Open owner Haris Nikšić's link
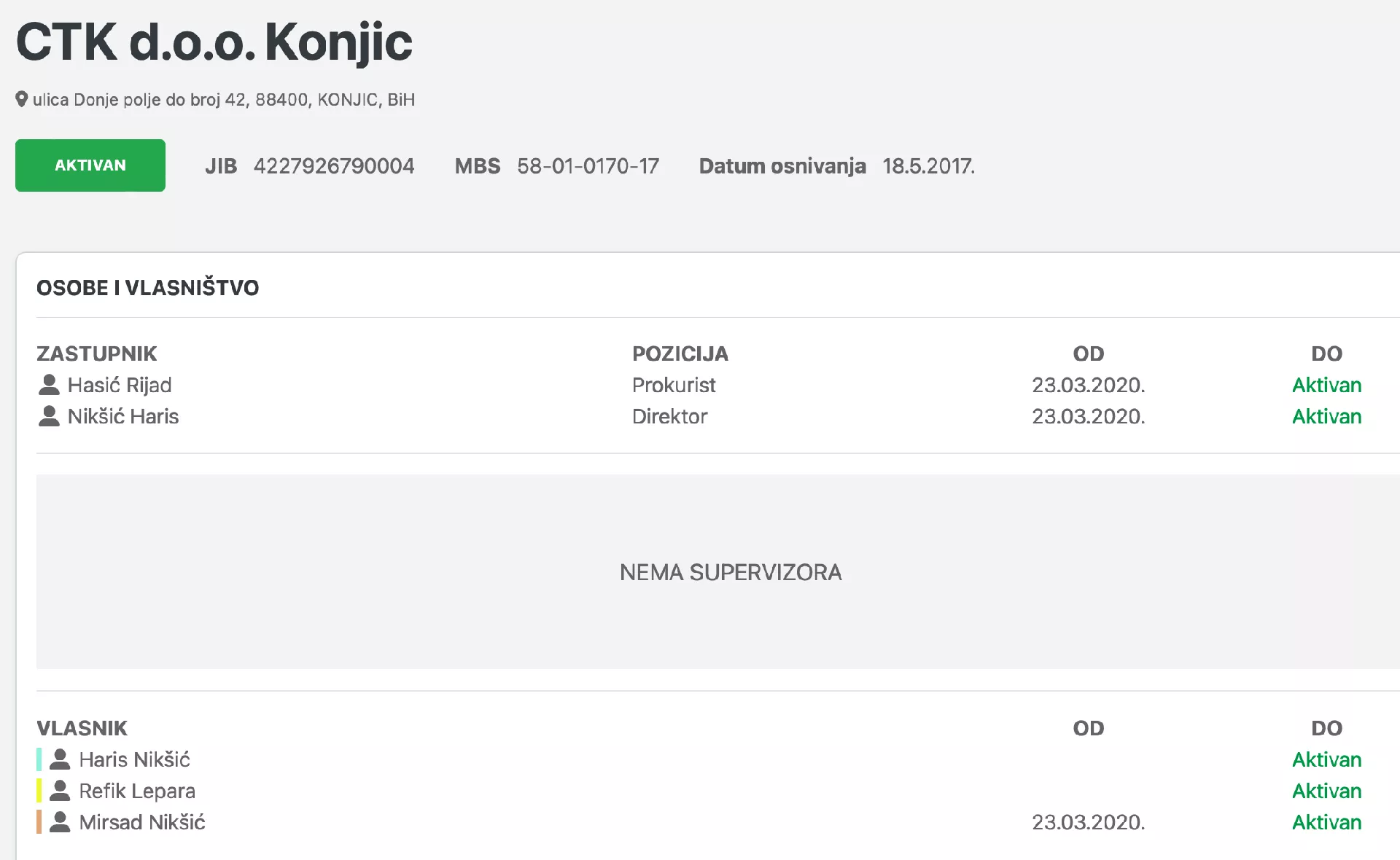 pyautogui.click(x=134, y=759)
